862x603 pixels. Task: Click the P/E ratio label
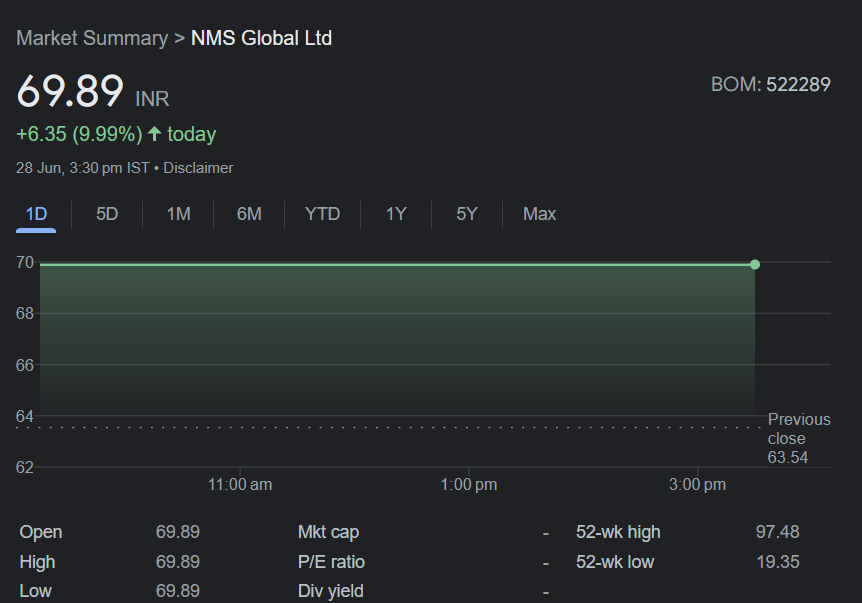331,562
